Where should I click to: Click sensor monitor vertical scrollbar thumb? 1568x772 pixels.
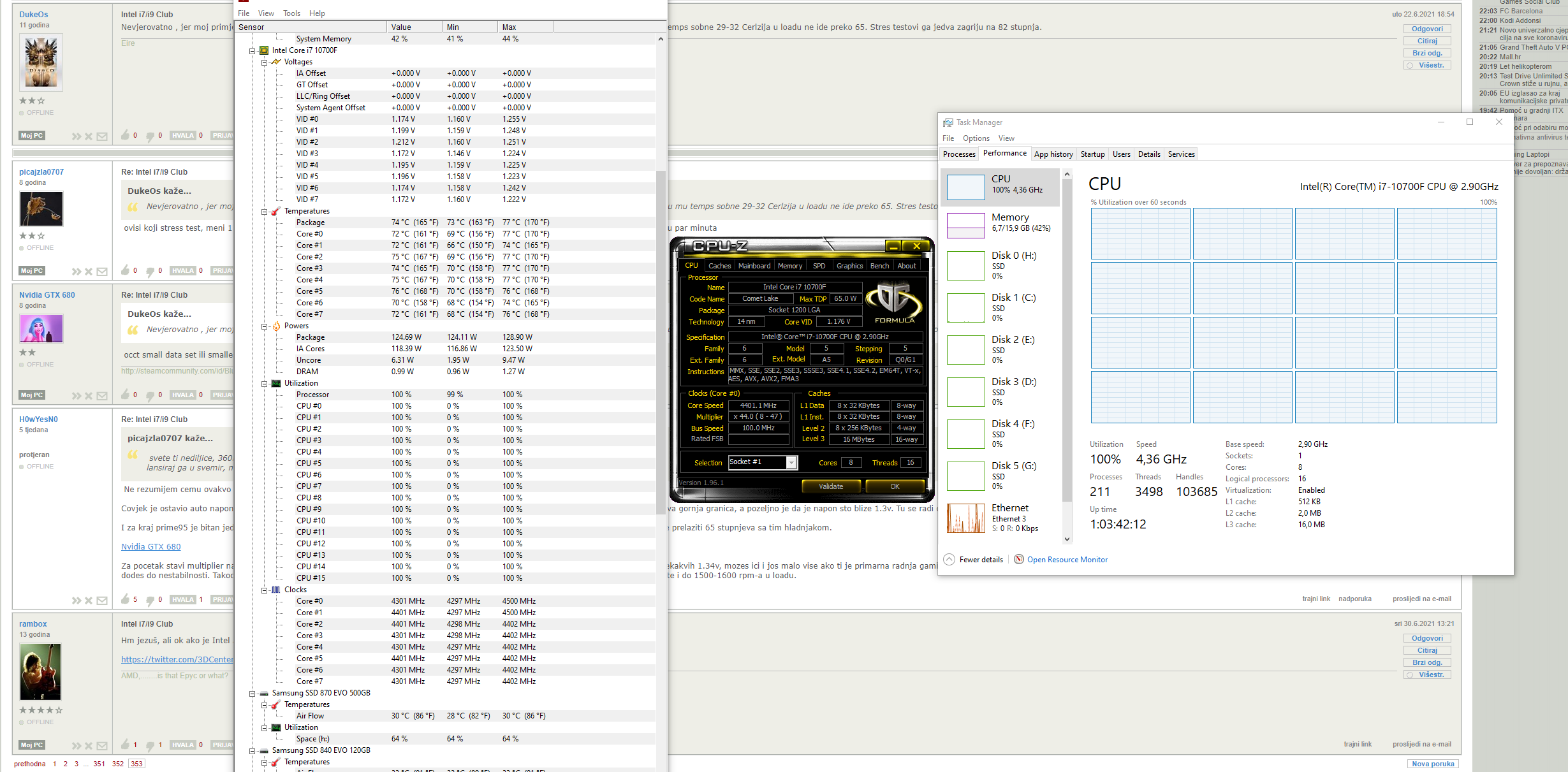pyautogui.click(x=661, y=342)
